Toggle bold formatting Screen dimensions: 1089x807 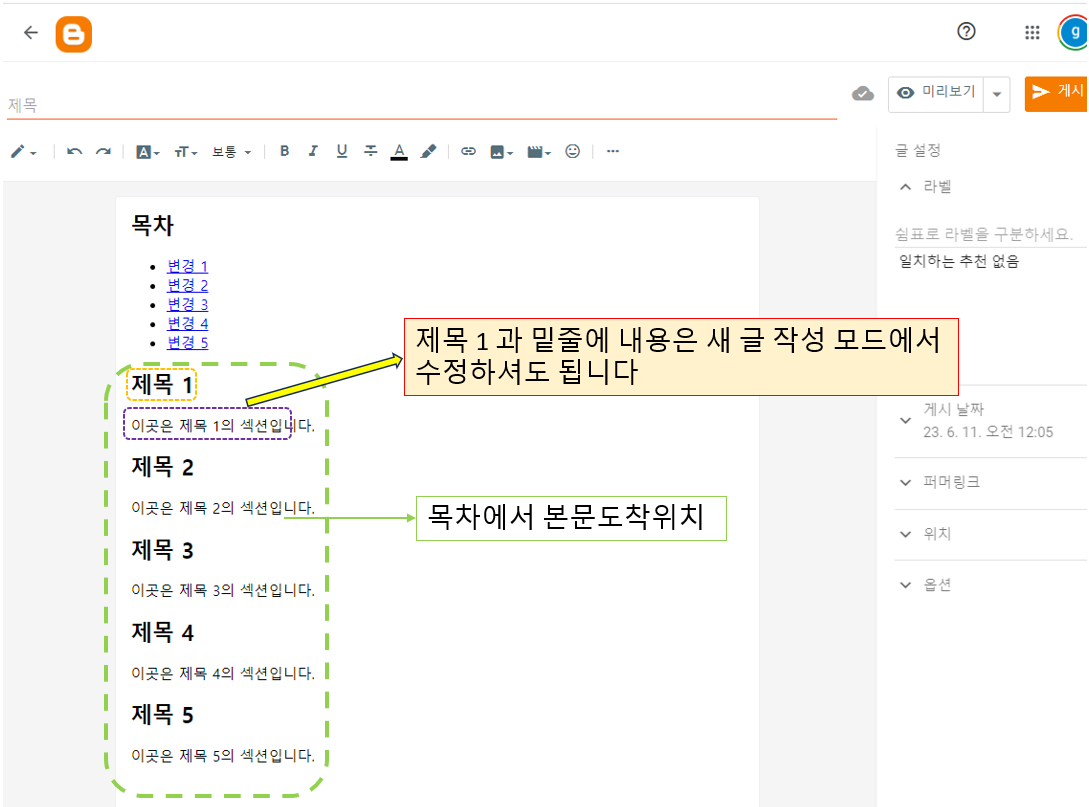pos(284,151)
